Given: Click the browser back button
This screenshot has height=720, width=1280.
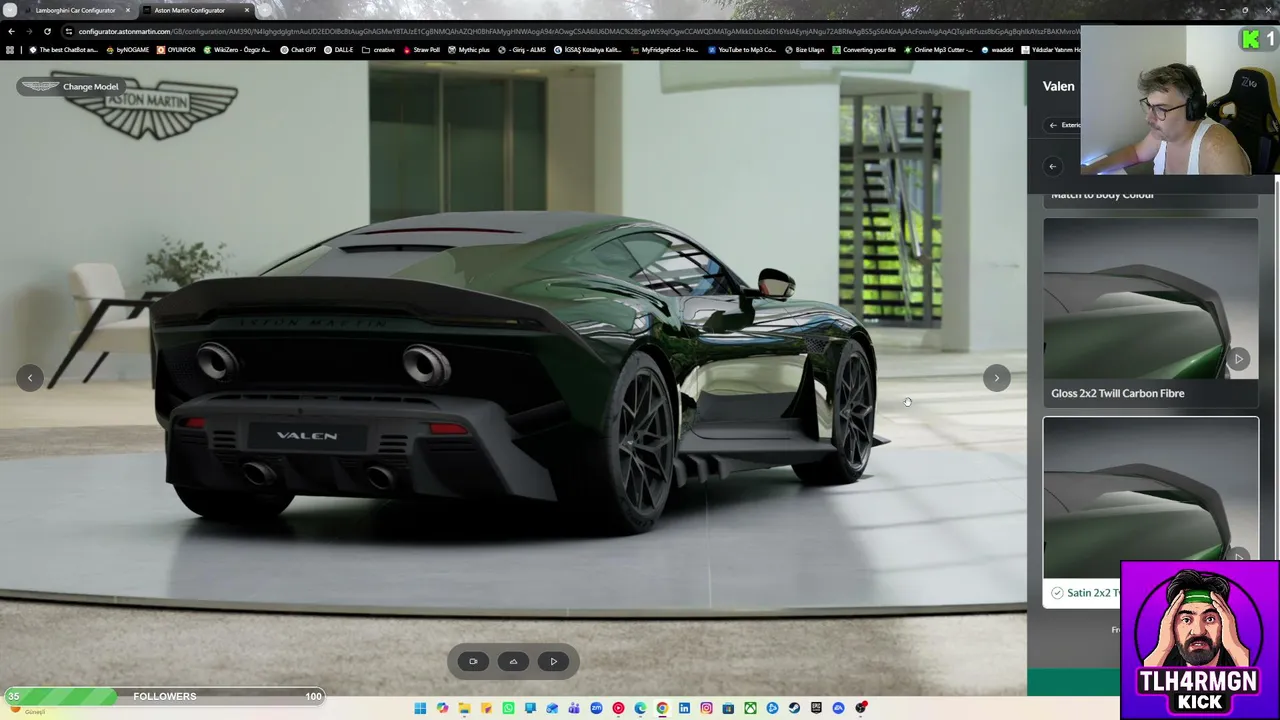Looking at the screenshot, I should (11, 31).
